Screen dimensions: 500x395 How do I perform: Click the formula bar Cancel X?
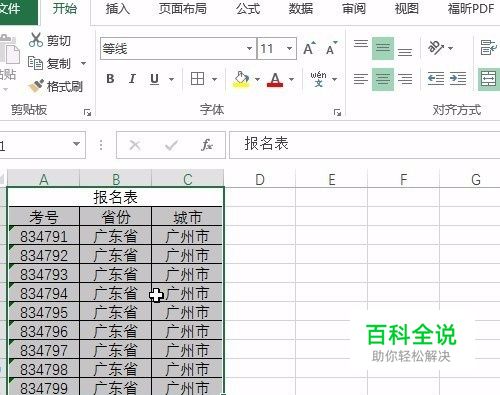135,145
